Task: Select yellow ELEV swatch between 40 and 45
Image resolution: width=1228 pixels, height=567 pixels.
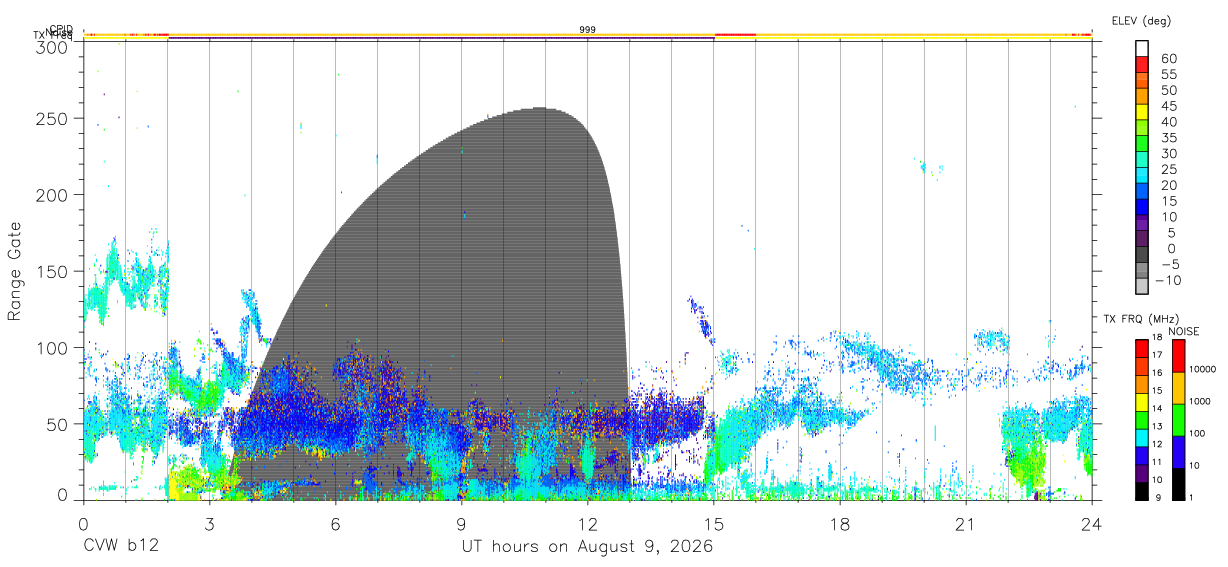Action: pos(1142,112)
